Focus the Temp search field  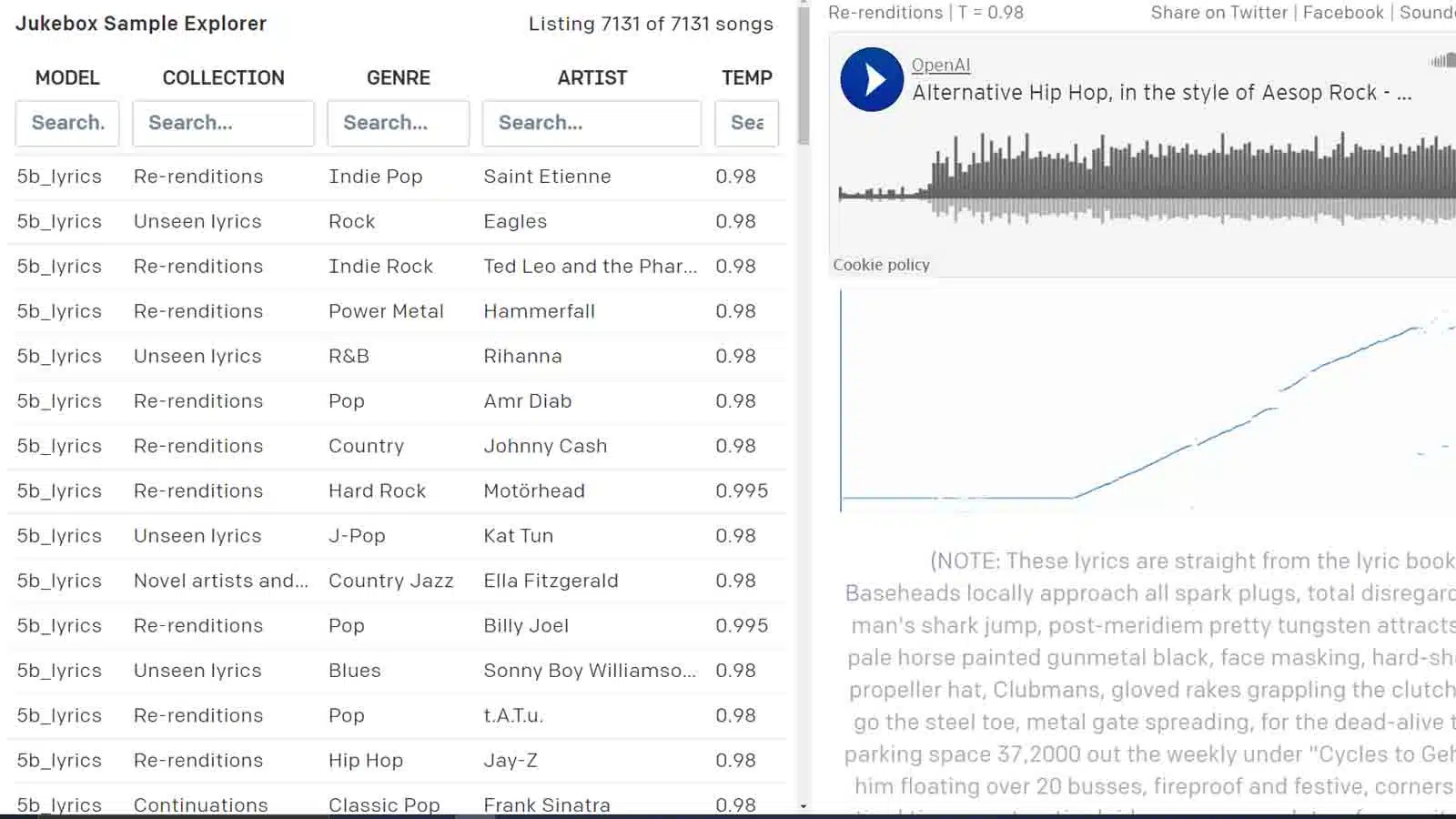pos(746,123)
